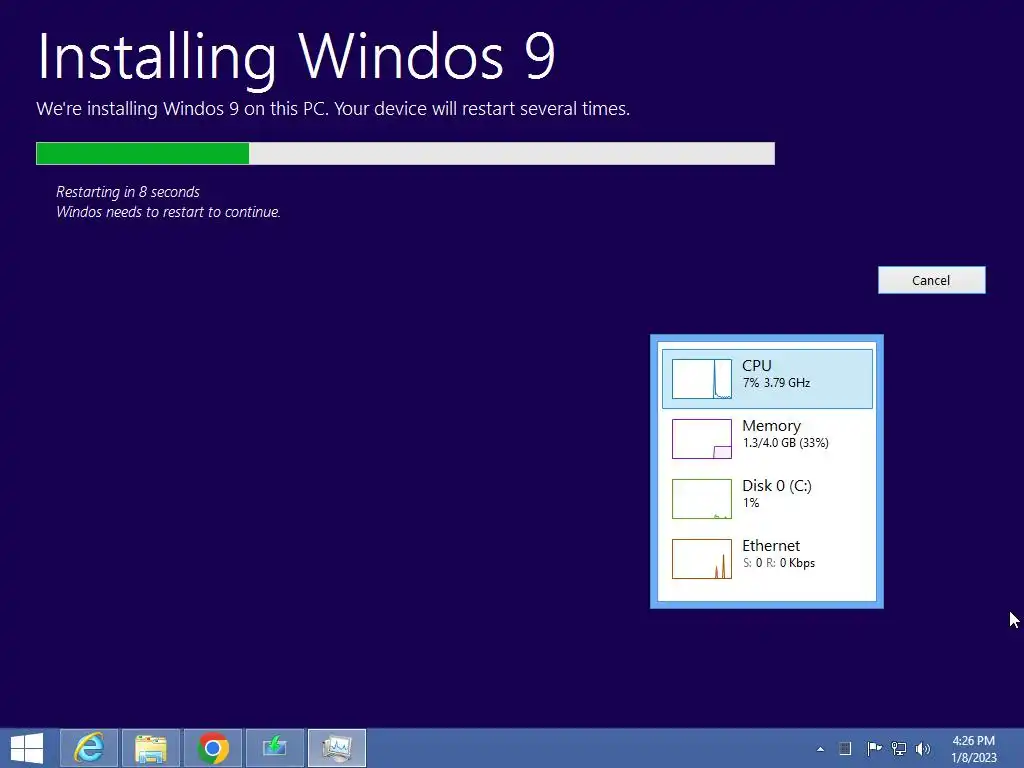Click the '1%' disk usage value

click(751, 503)
